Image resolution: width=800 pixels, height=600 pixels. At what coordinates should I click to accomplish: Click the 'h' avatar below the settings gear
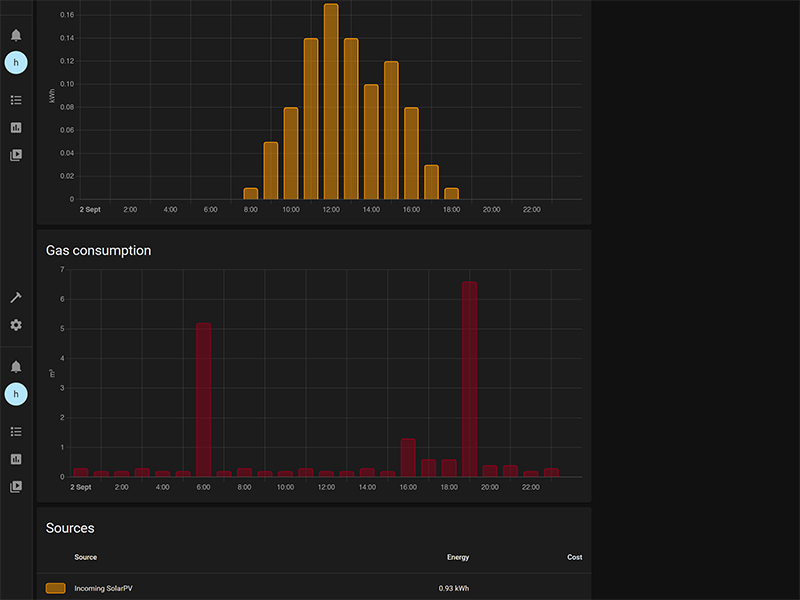(16, 394)
